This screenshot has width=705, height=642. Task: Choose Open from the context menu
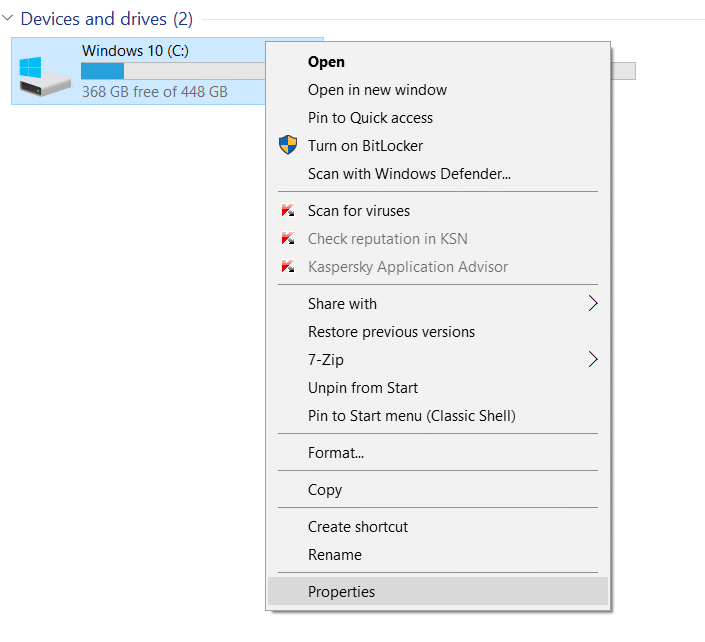[437, 62]
